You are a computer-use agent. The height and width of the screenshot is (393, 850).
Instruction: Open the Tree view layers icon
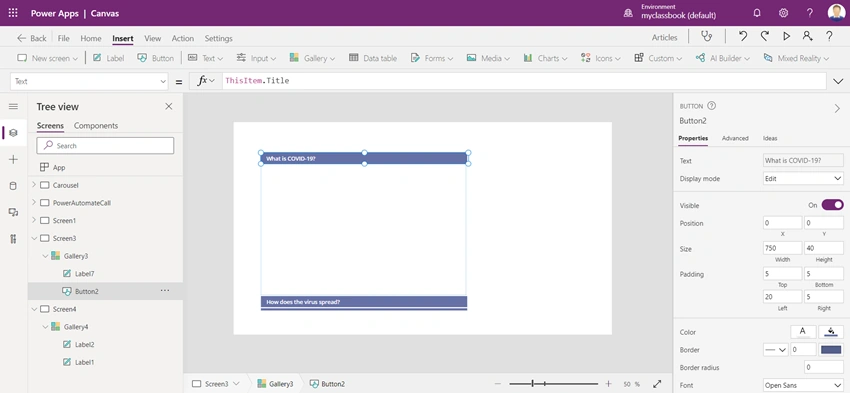tap(14, 133)
